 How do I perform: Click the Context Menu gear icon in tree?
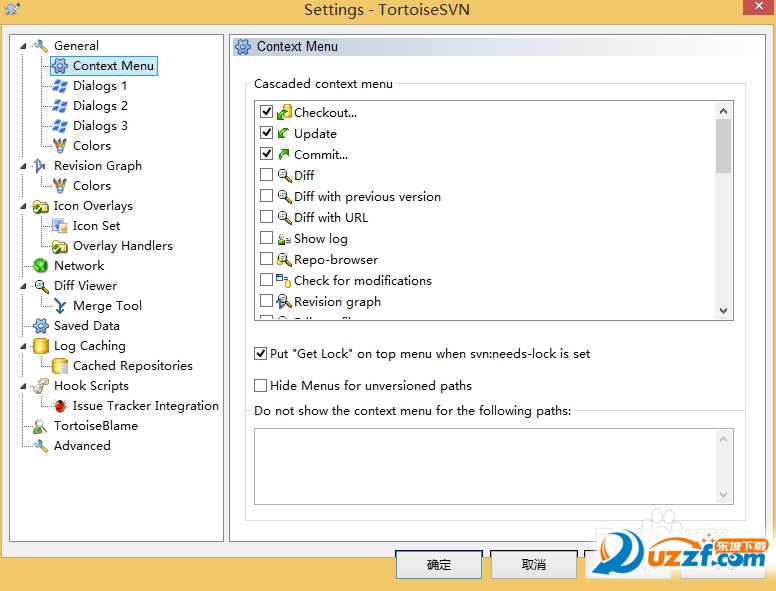coord(60,66)
